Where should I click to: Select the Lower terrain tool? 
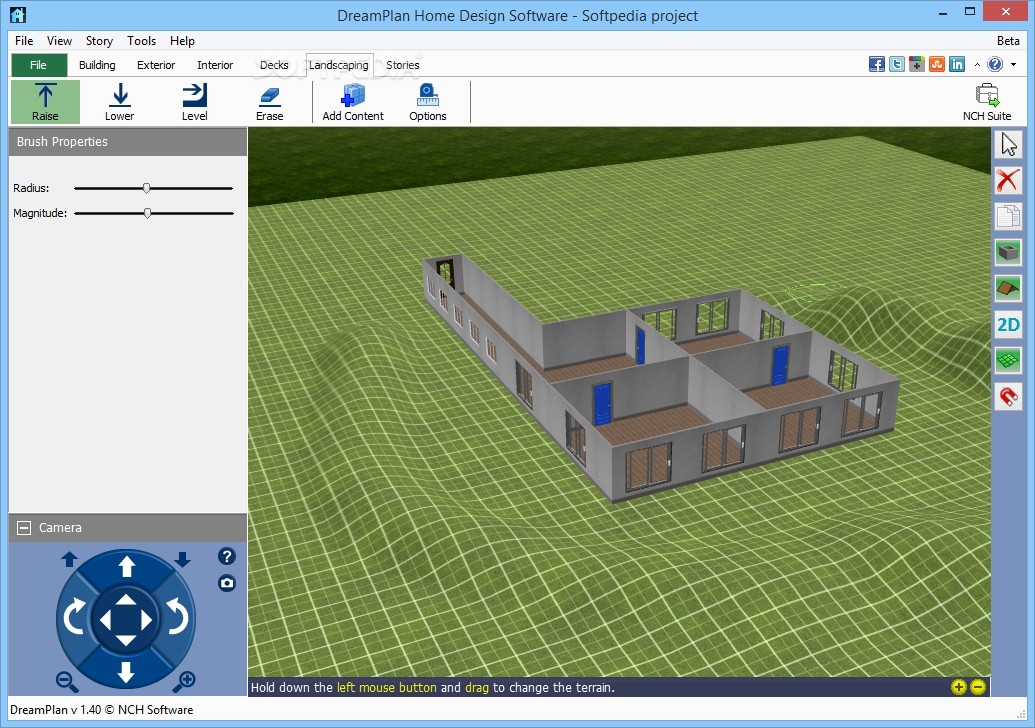tap(119, 102)
